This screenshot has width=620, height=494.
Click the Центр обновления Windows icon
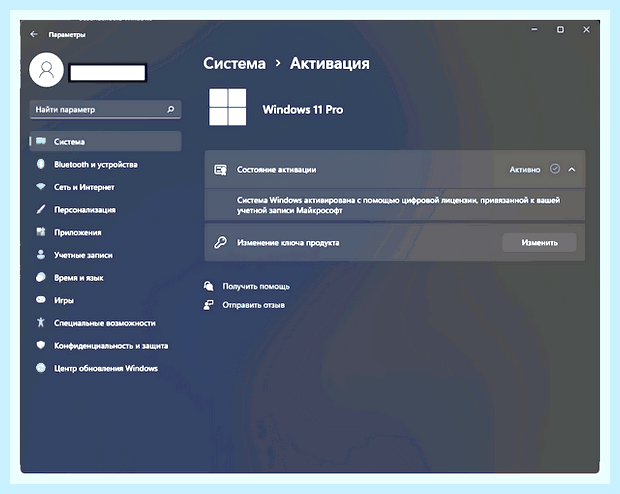(41, 368)
